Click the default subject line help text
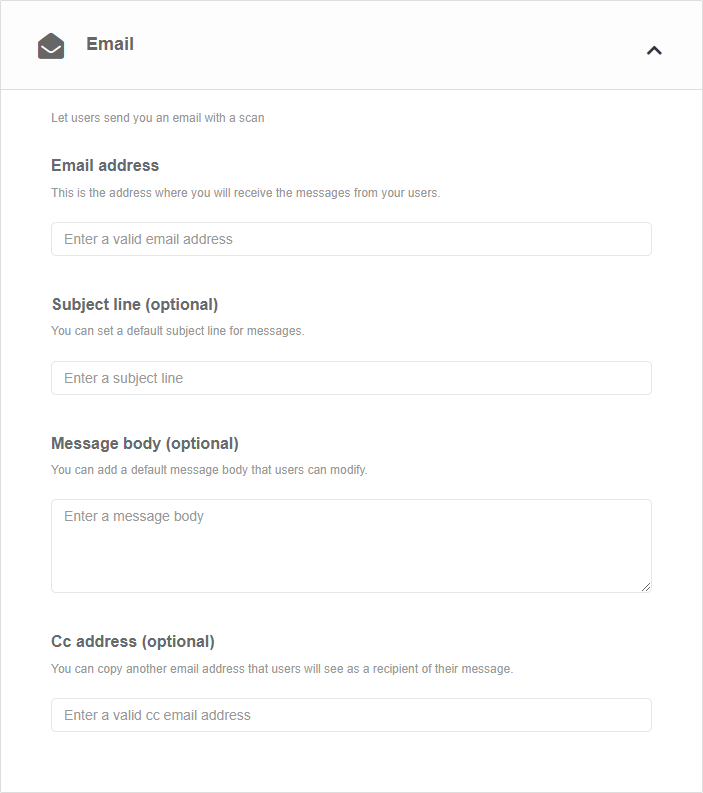 pyautogui.click(x=177, y=330)
